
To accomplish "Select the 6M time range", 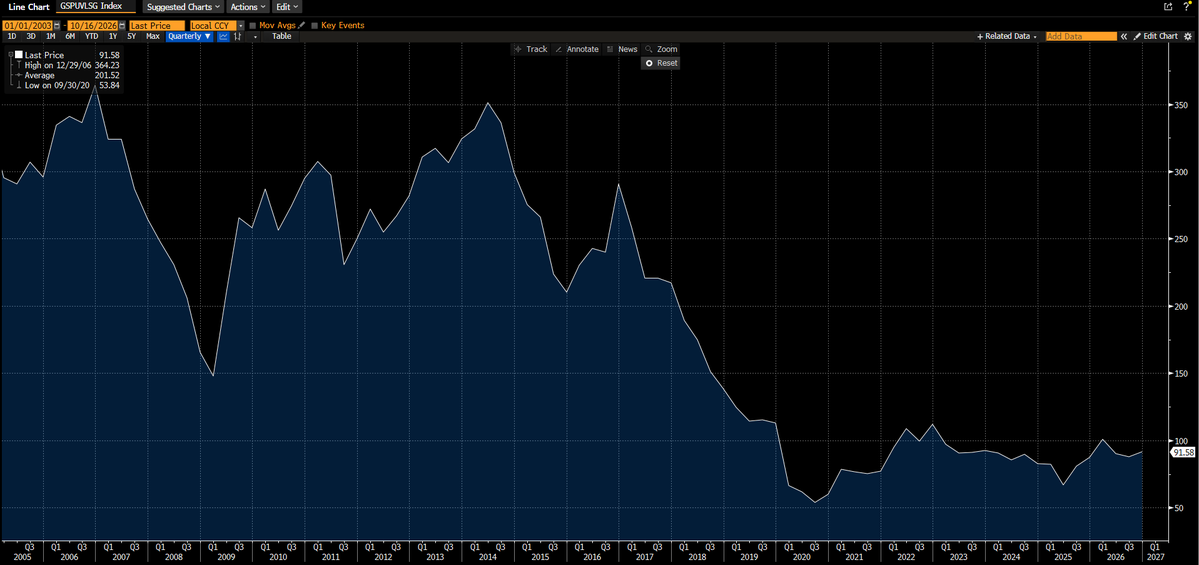I will (70, 36).
